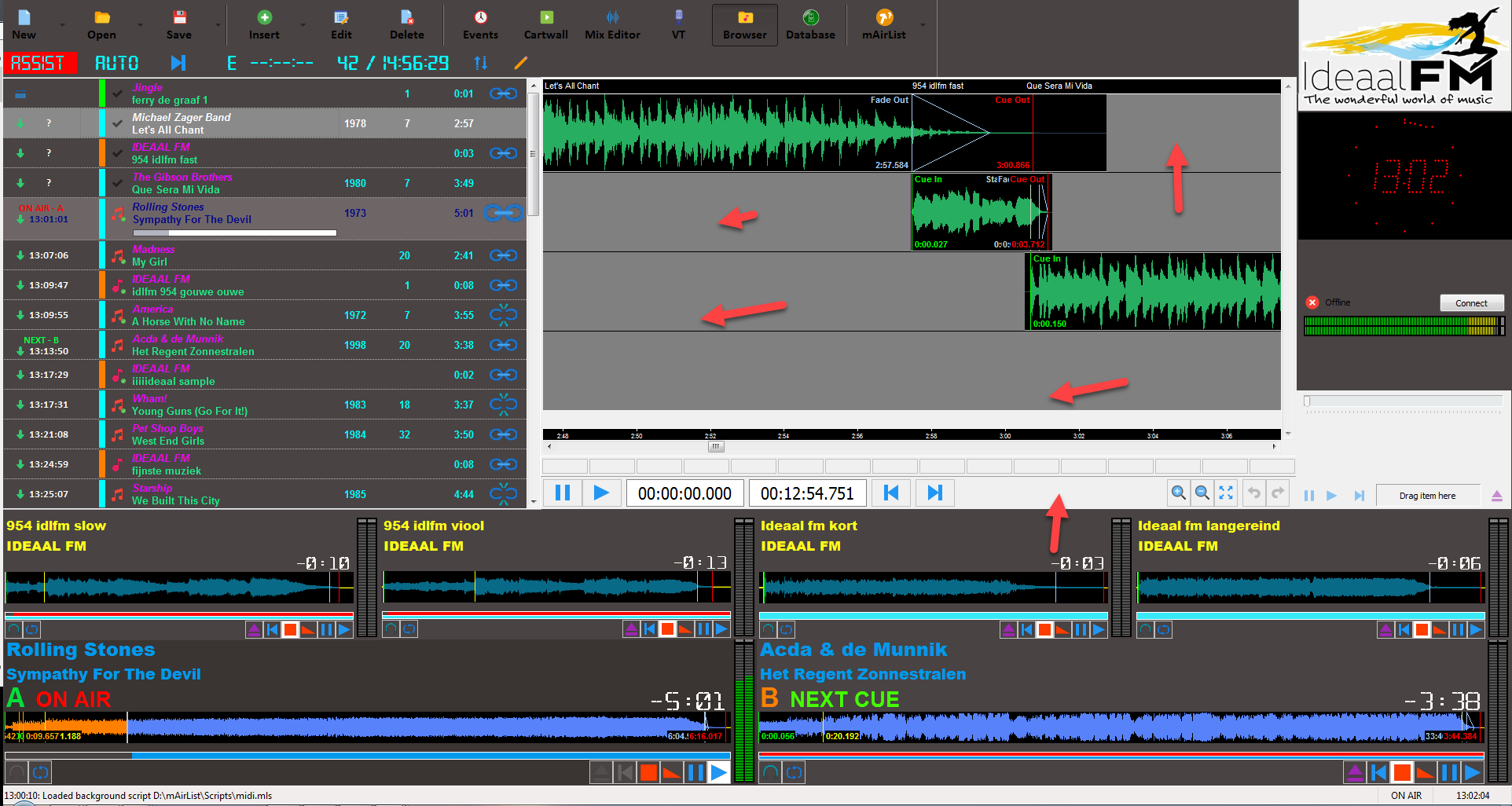
Task: Stop cart player 954 idlfm slow
Action: click(x=290, y=629)
